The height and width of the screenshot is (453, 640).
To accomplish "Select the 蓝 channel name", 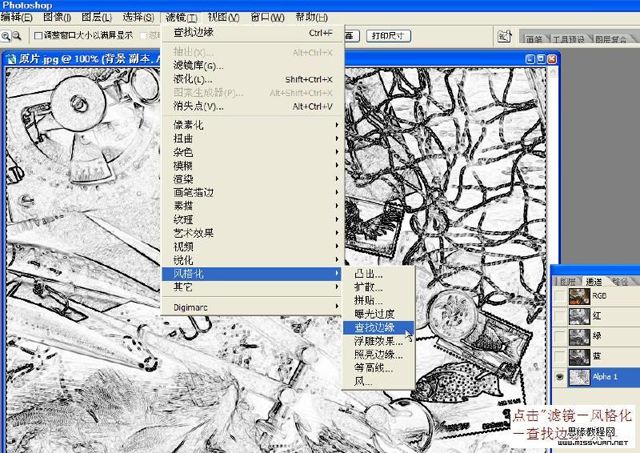I will click(597, 356).
